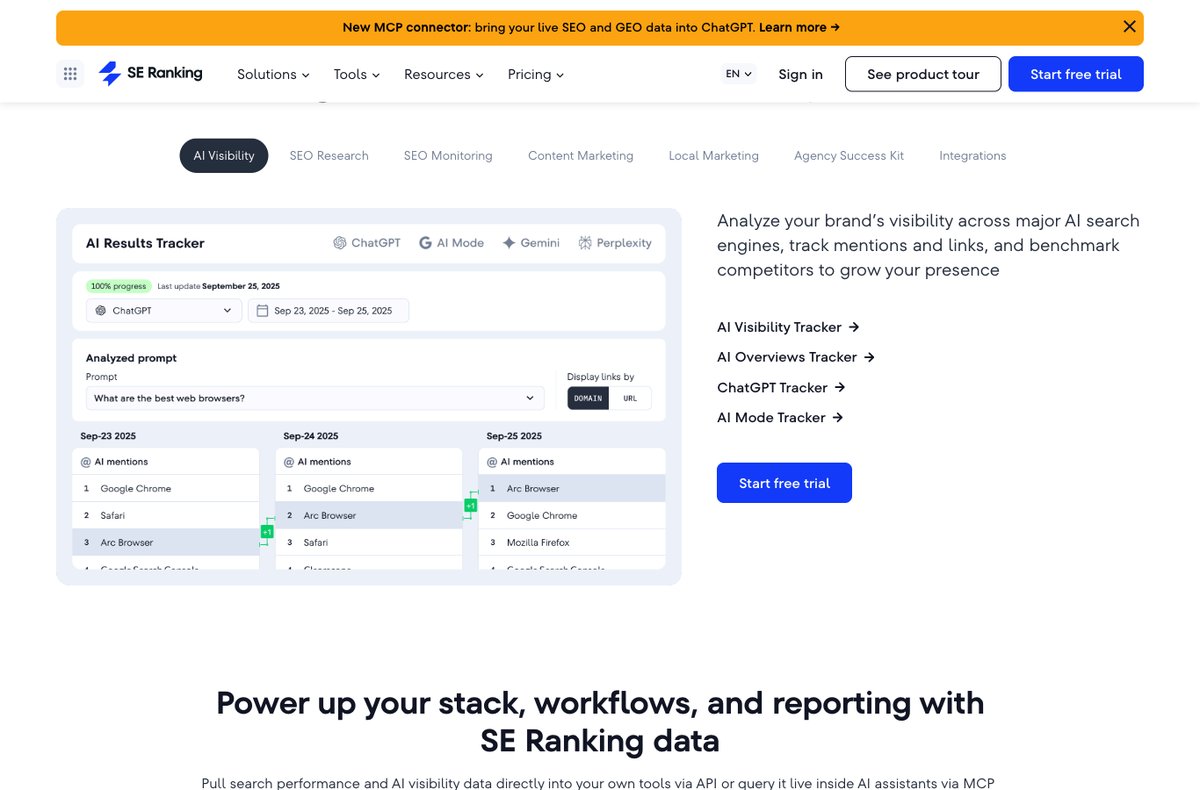Screen dimensions: 1200x790
Task: Expand the 'best web browsers' prompt dropdown
Action: tap(315, 398)
